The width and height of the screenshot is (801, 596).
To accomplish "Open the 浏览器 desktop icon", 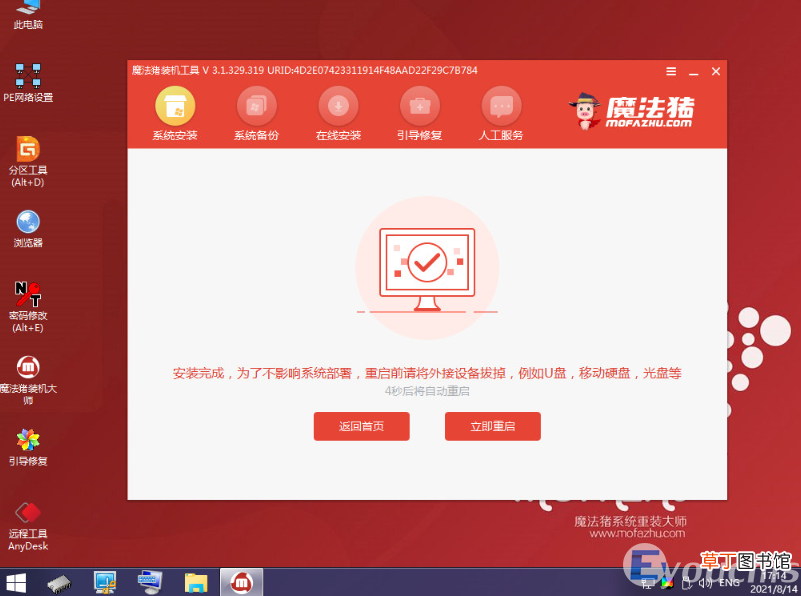I will point(28,229).
